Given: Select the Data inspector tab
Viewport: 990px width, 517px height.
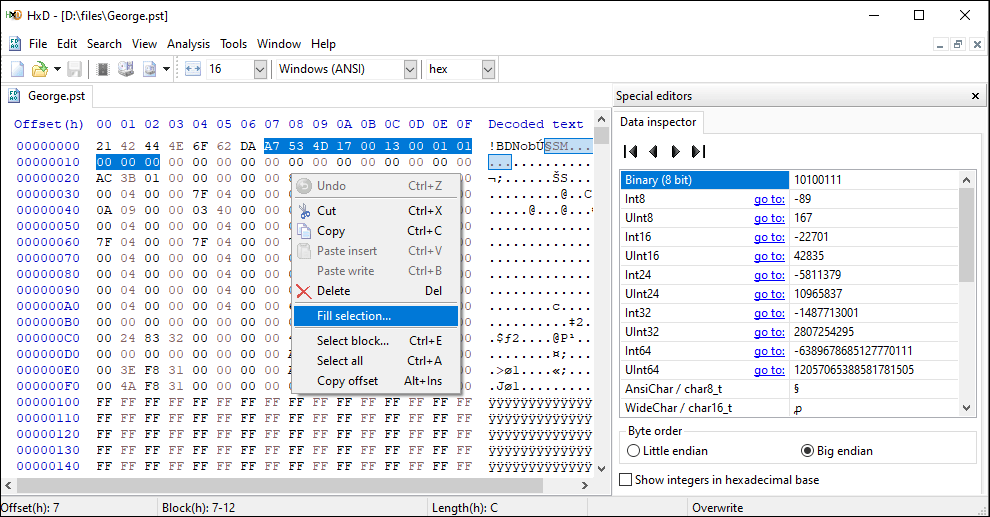Looking at the screenshot, I should 658,122.
